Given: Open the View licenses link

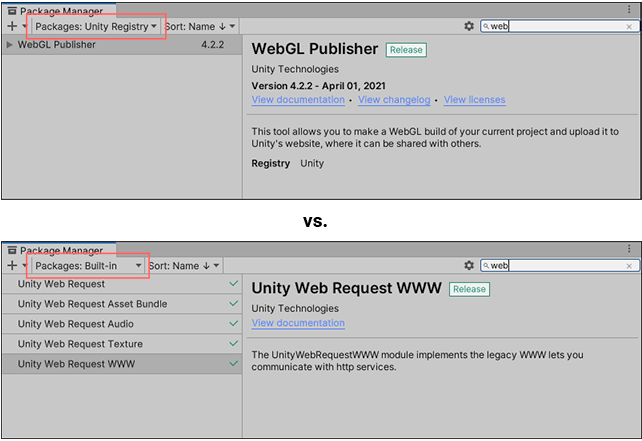Looking at the screenshot, I should click(475, 100).
